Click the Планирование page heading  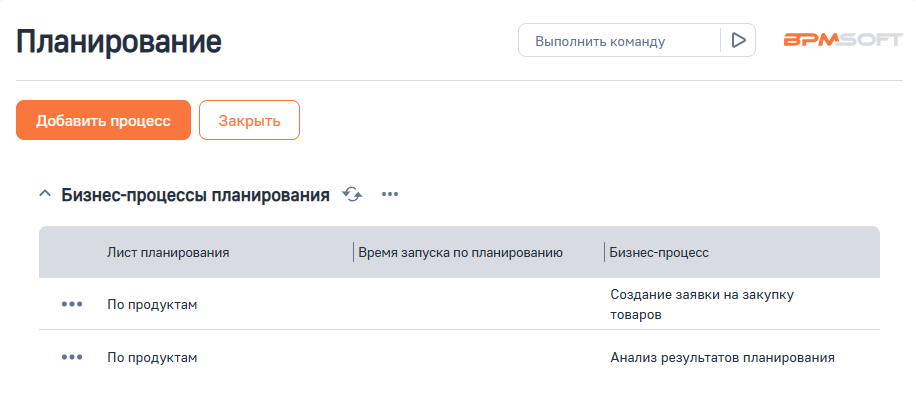coord(119,42)
